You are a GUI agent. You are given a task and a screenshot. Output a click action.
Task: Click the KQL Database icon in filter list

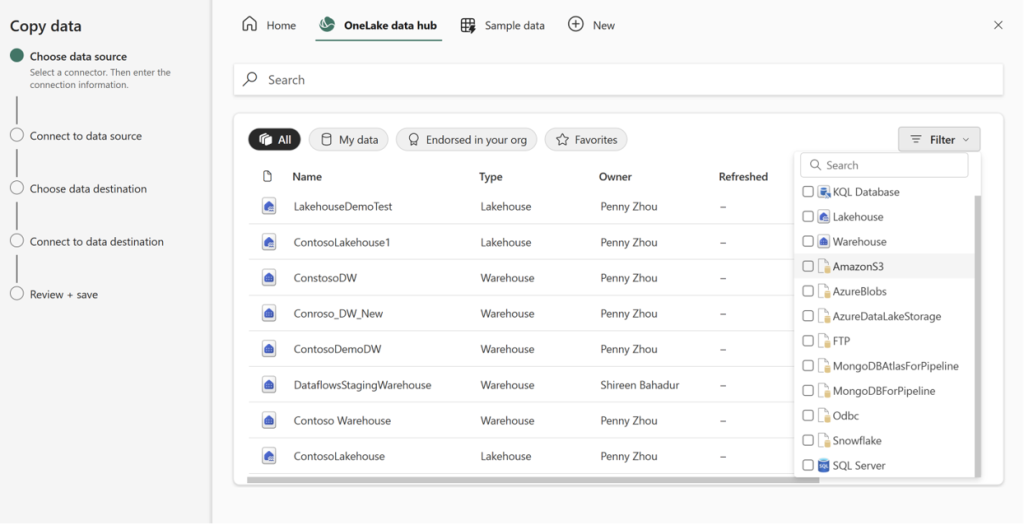pyautogui.click(x=824, y=192)
